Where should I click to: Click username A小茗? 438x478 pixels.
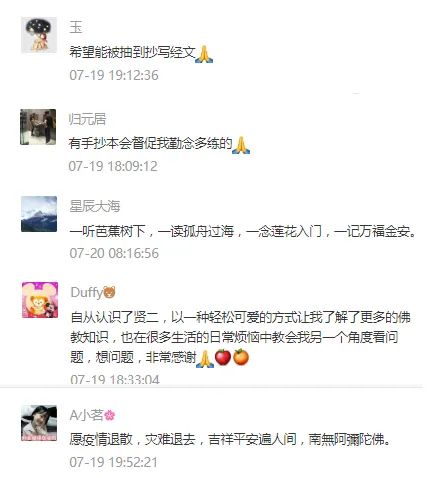click(x=87, y=416)
